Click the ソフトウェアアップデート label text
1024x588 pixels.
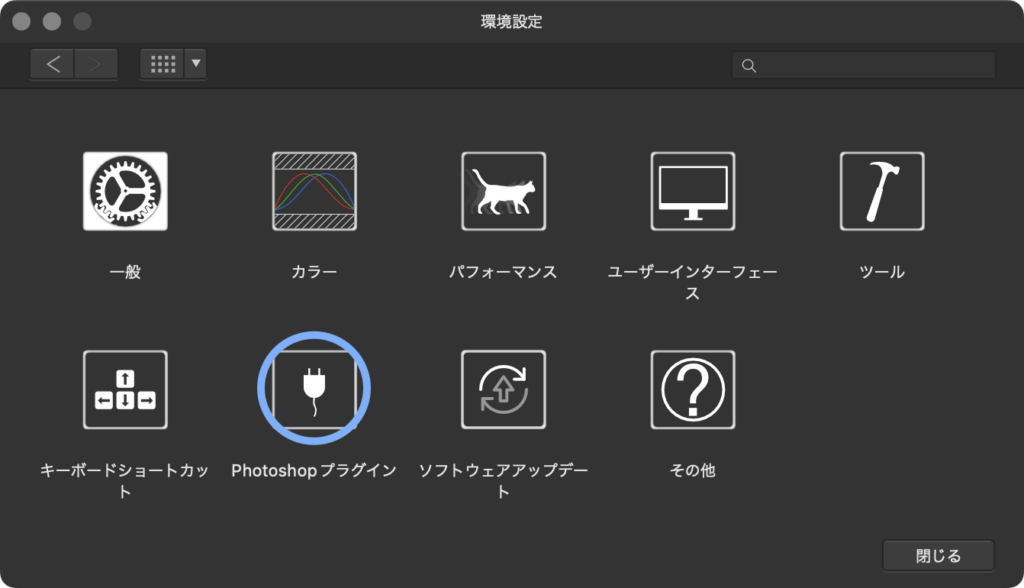pyautogui.click(x=504, y=480)
